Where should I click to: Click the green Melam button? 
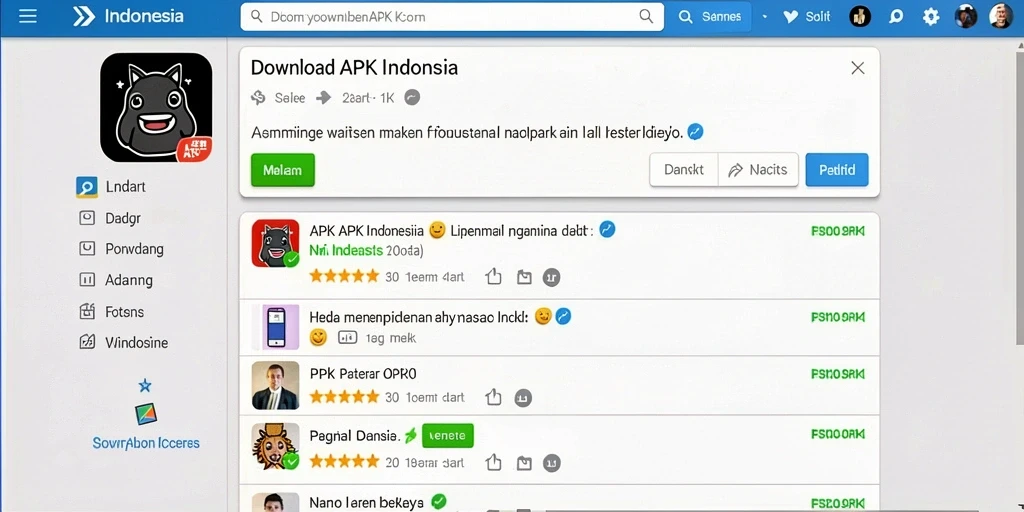point(283,170)
